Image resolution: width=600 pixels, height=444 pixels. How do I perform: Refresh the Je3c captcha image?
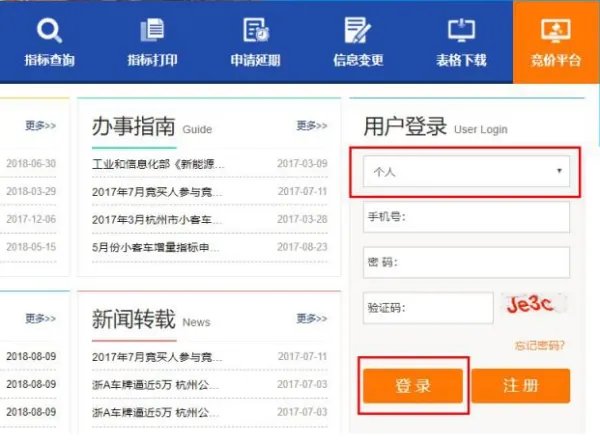click(x=533, y=304)
